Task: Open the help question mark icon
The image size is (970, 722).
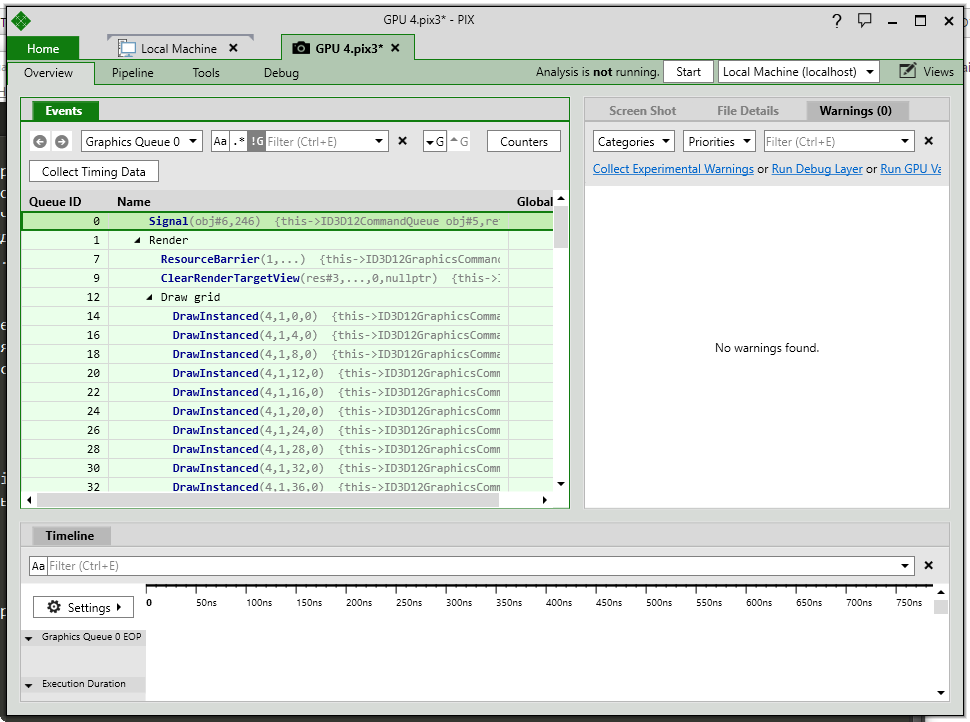Action: [836, 21]
